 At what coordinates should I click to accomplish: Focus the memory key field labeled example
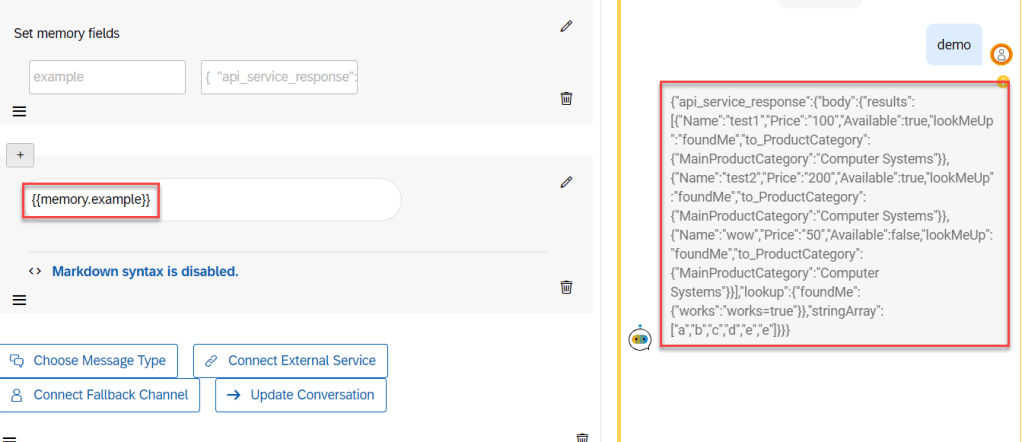point(108,77)
